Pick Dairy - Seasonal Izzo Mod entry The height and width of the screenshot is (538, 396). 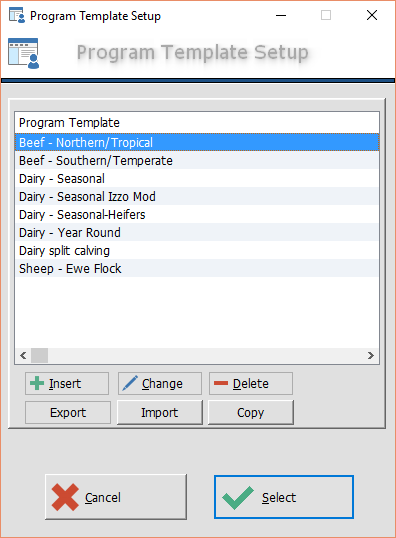pos(197,197)
